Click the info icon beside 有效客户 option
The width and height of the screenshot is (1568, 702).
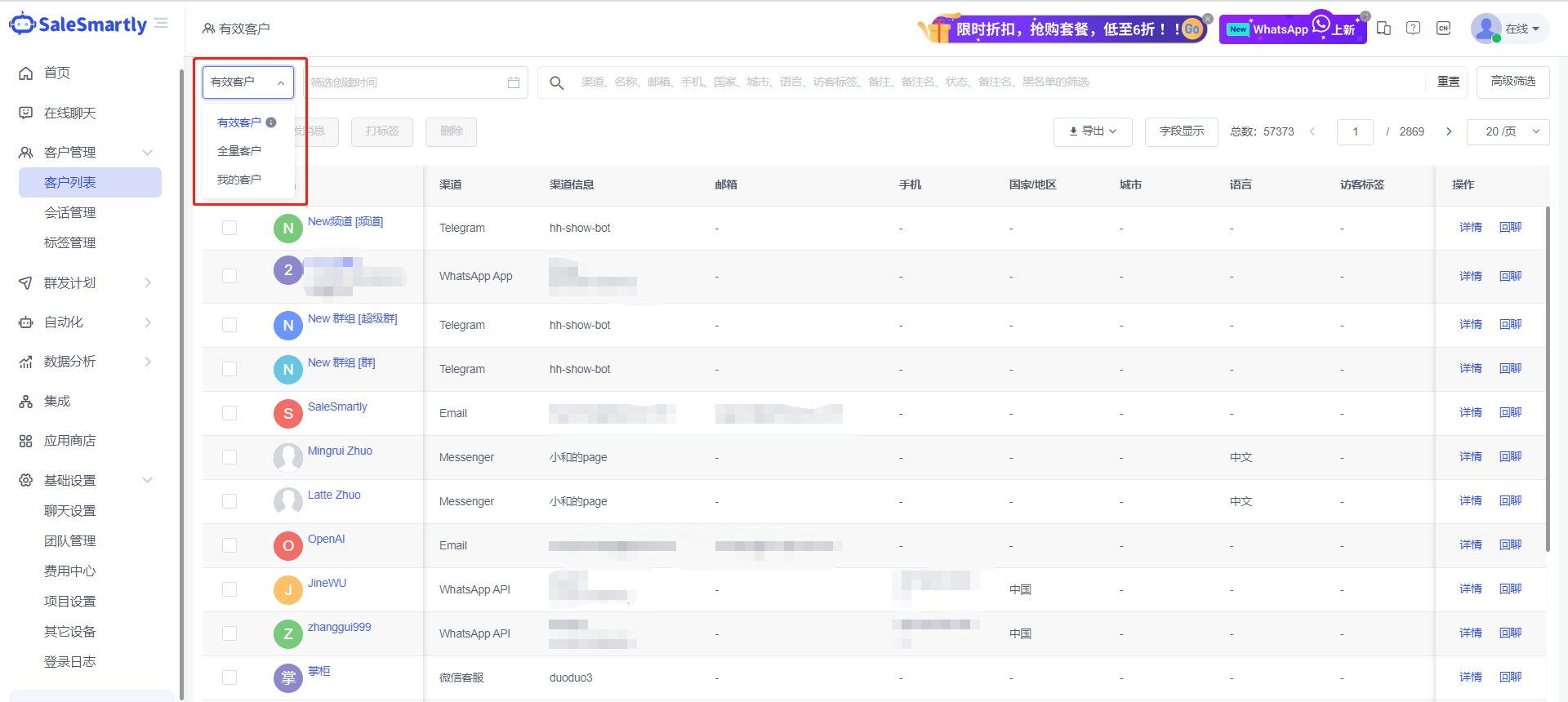coord(271,122)
